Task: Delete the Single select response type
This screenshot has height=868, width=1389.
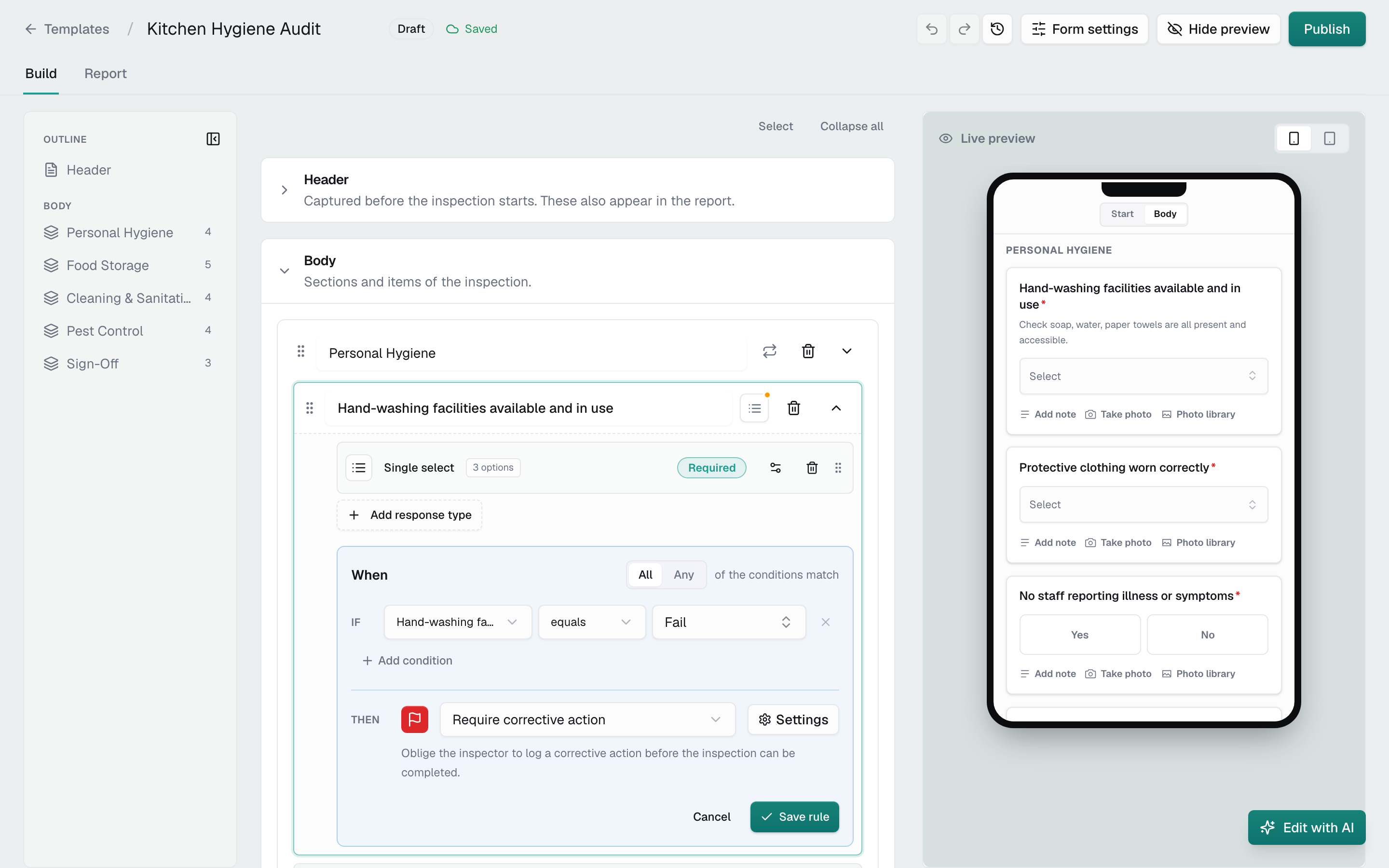Action: 812,468
